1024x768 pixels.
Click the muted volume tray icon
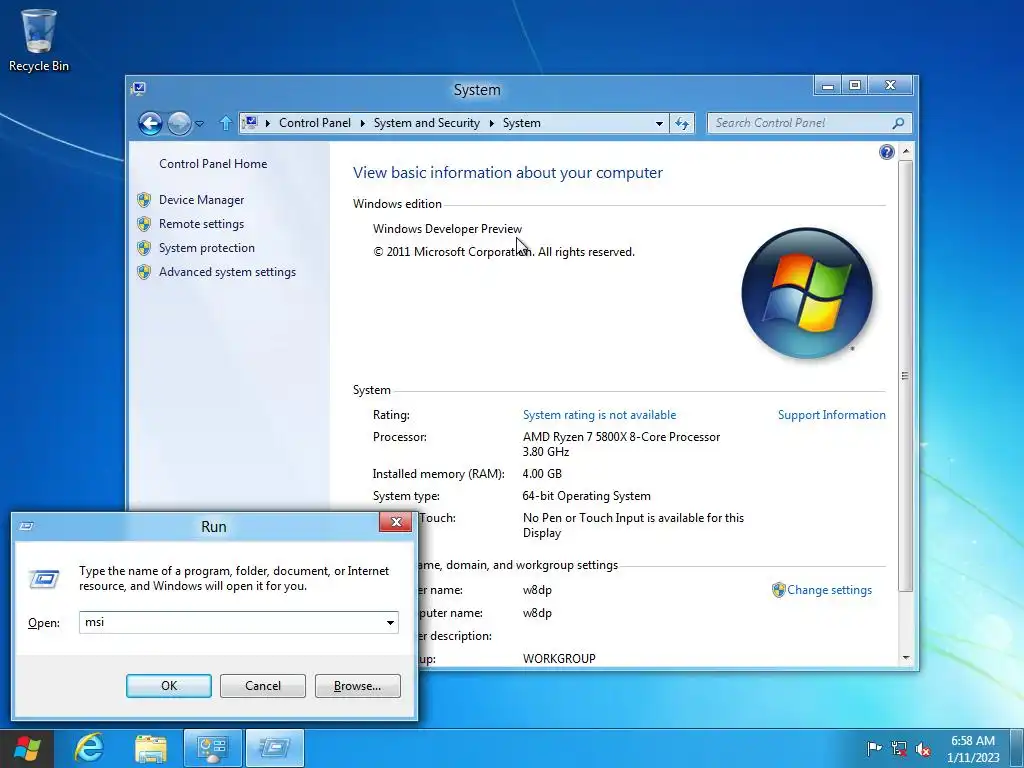(923, 749)
